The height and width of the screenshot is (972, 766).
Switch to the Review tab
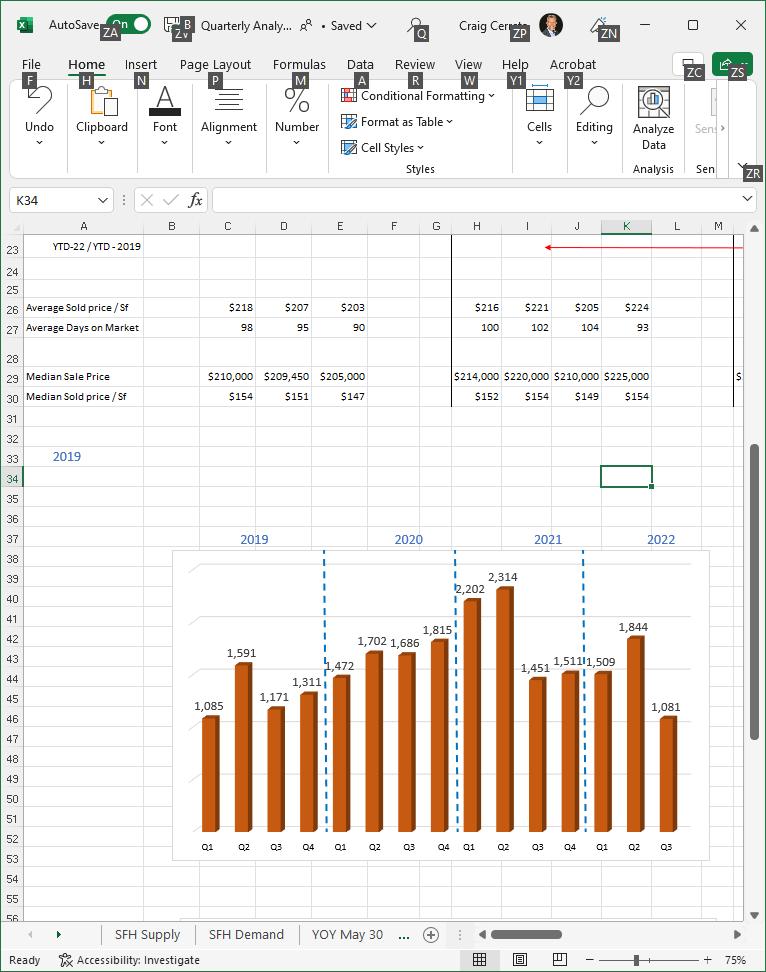[x=415, y=64]
